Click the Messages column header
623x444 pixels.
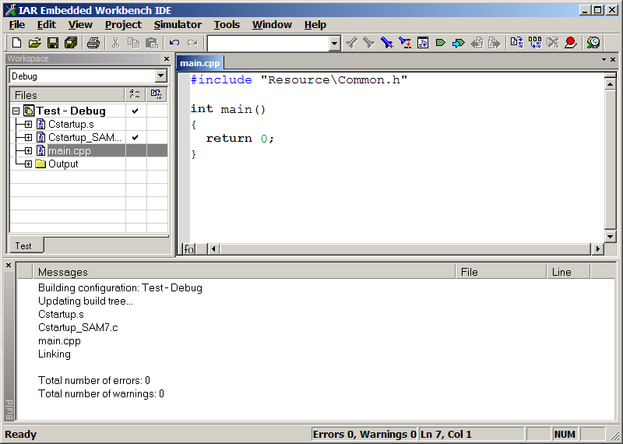tap(244, 272)
